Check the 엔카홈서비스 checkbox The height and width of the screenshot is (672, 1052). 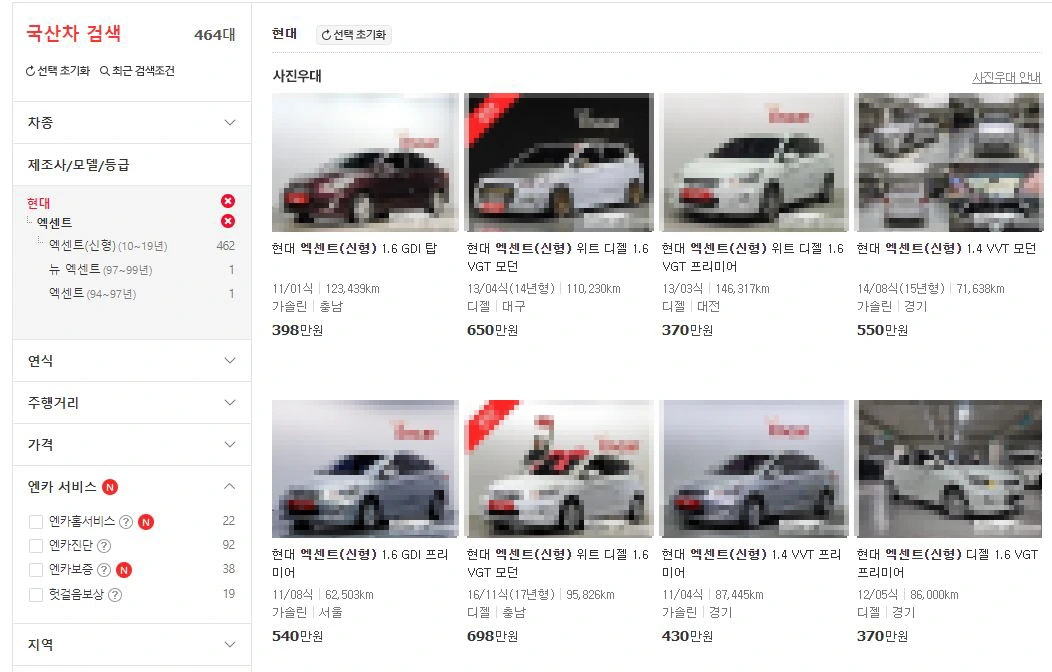pos(36,522)
